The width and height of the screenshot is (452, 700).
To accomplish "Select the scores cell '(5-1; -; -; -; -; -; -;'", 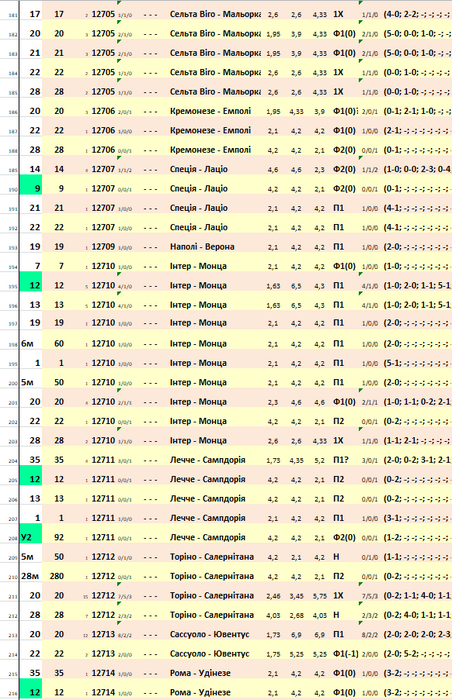I will pyautogui.click(x=417, y=363).
